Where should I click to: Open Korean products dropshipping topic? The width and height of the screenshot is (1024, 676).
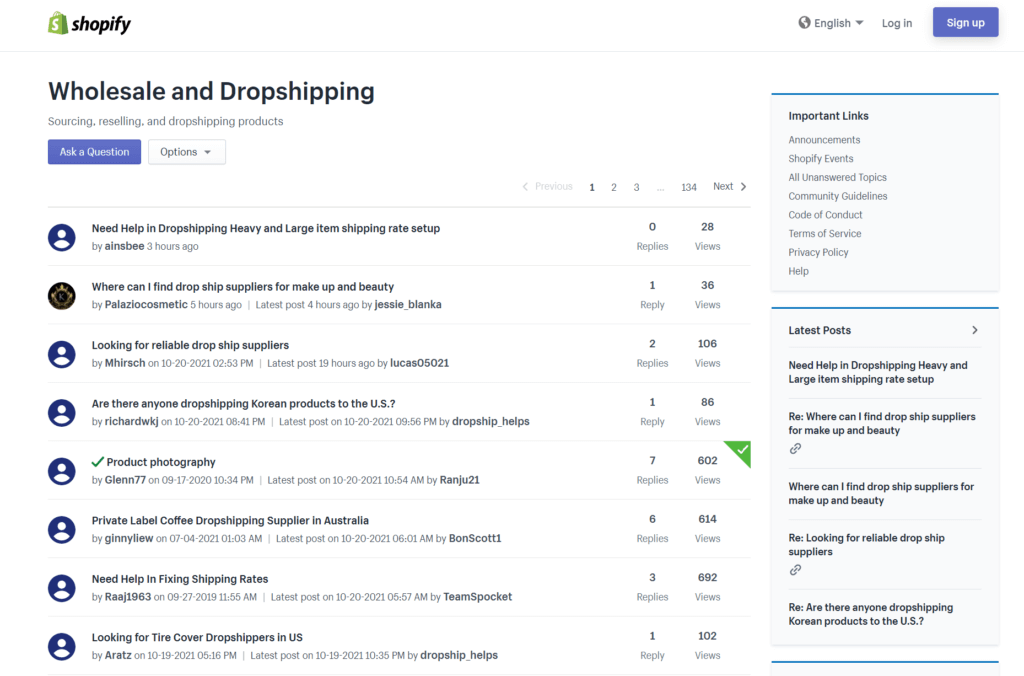pyautogui.click(x=244, y=404)
